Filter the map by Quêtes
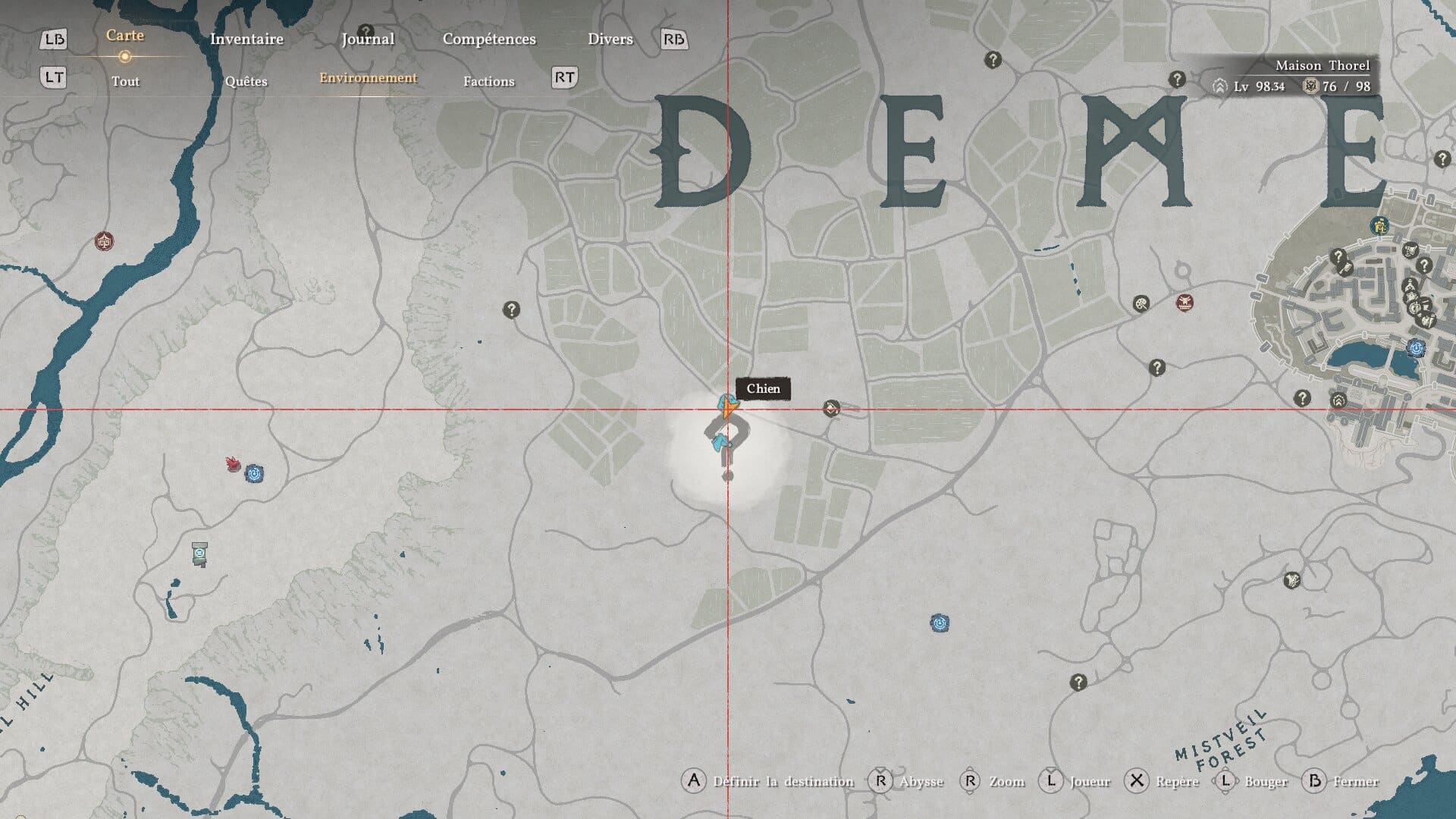 pos(246,81)
